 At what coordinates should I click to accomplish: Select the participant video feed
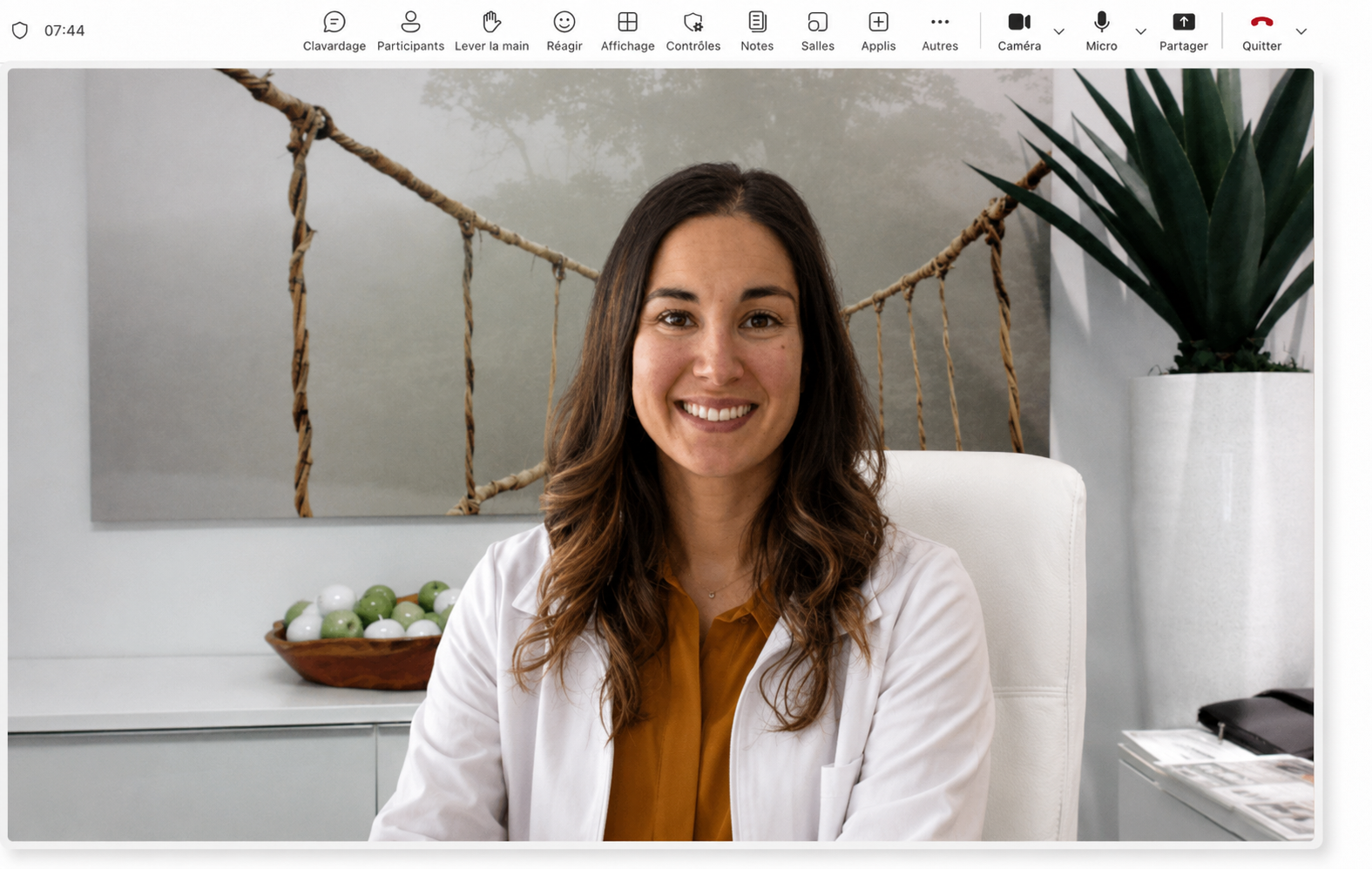pos(660,455)
